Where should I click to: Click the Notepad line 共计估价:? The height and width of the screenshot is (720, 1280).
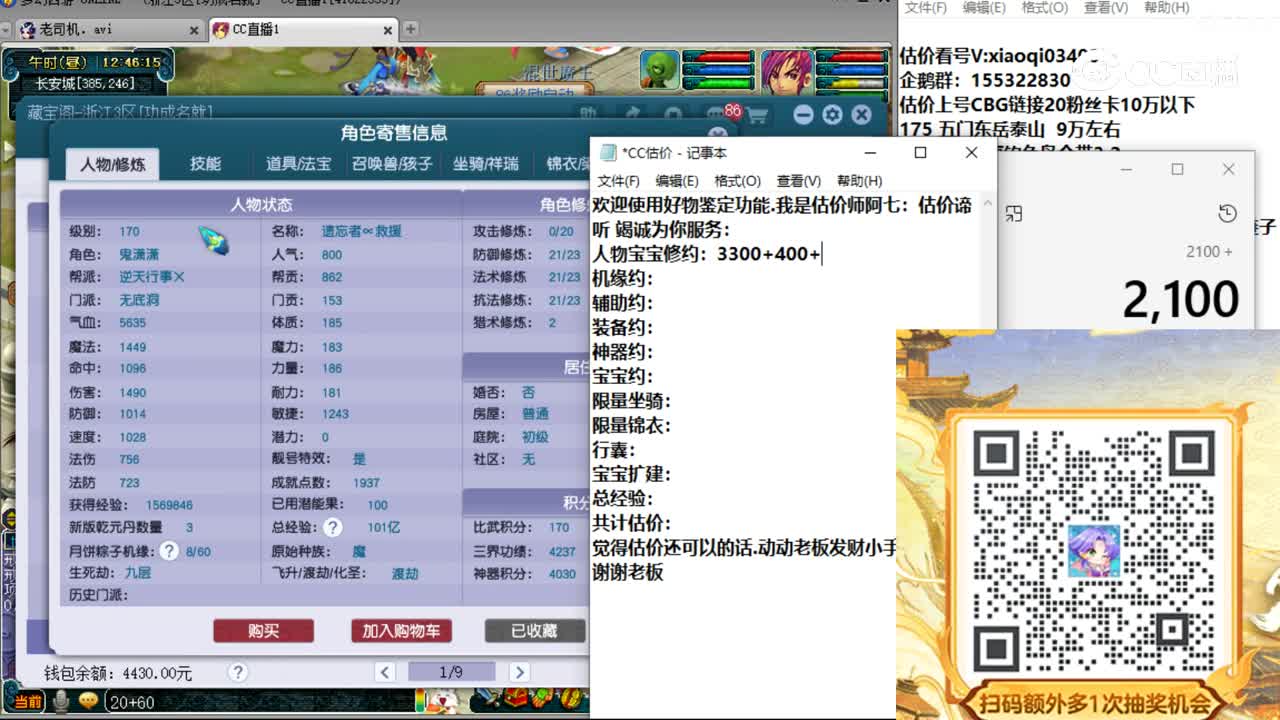(x=631, y=523)
